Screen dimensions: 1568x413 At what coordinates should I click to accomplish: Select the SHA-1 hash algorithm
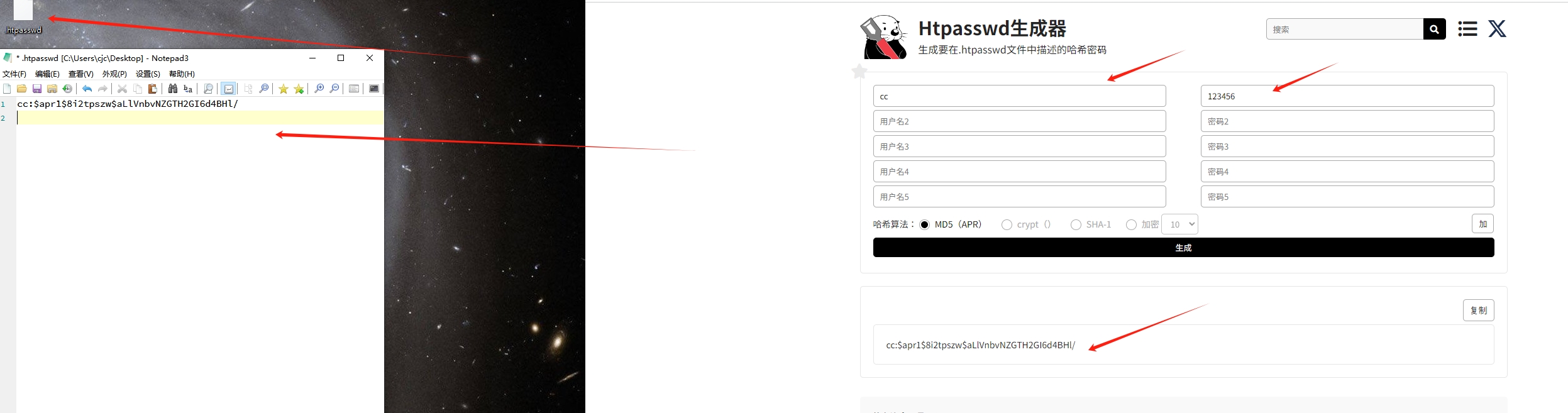(1076, 224)
